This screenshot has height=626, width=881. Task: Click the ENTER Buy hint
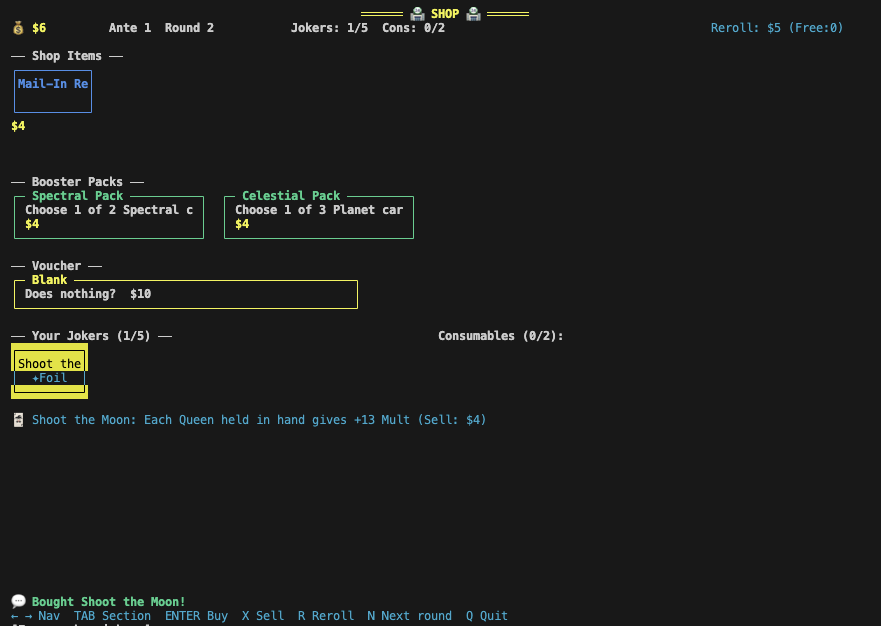point(197,615)
